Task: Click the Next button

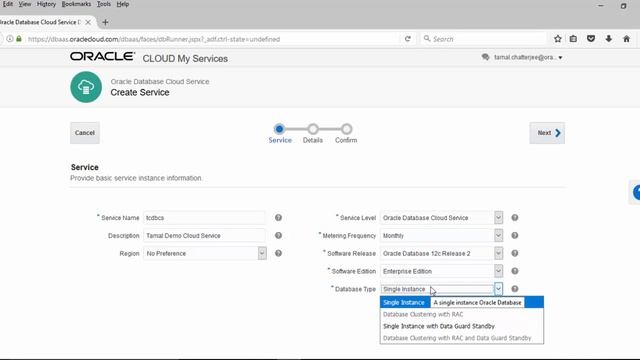Action: [x=547, y=133]
